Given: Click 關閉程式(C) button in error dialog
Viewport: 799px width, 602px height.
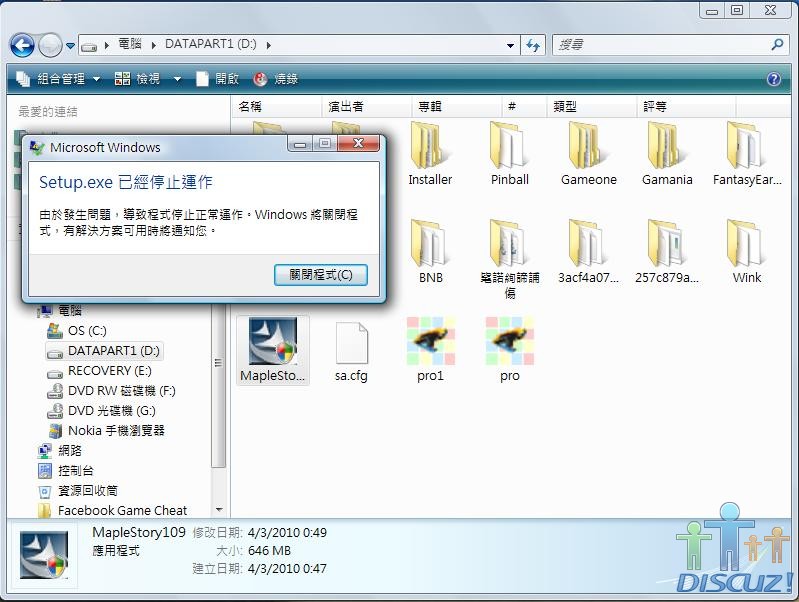Looking at the screenshot, I should click(321, 275).
